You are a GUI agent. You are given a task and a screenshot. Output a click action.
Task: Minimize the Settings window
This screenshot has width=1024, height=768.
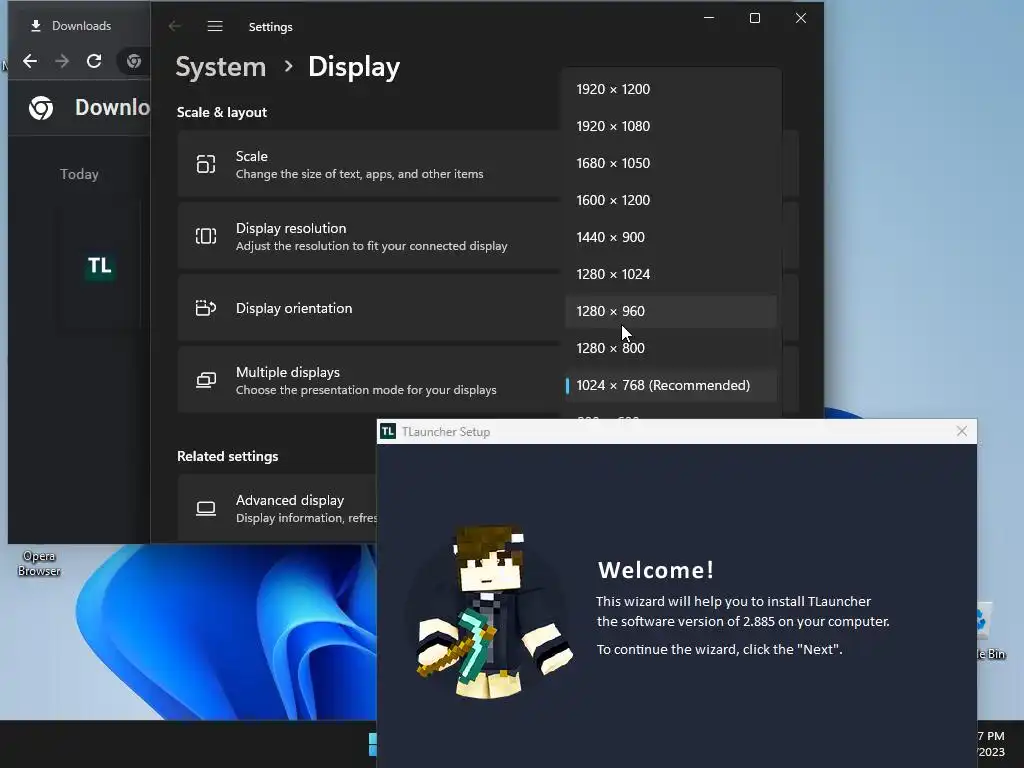709,18
